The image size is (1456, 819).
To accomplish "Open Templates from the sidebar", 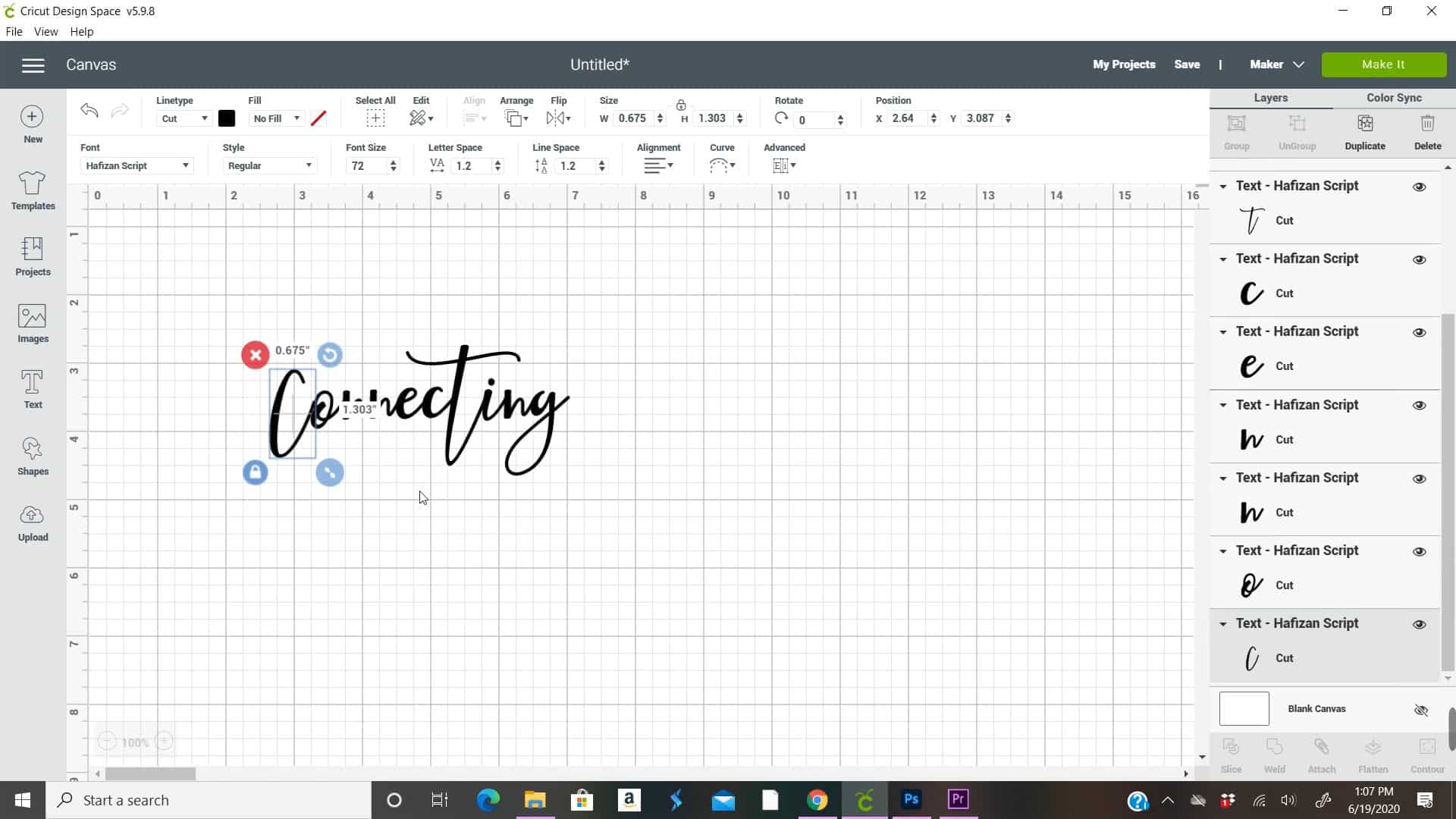I will [x=33, y=190].
